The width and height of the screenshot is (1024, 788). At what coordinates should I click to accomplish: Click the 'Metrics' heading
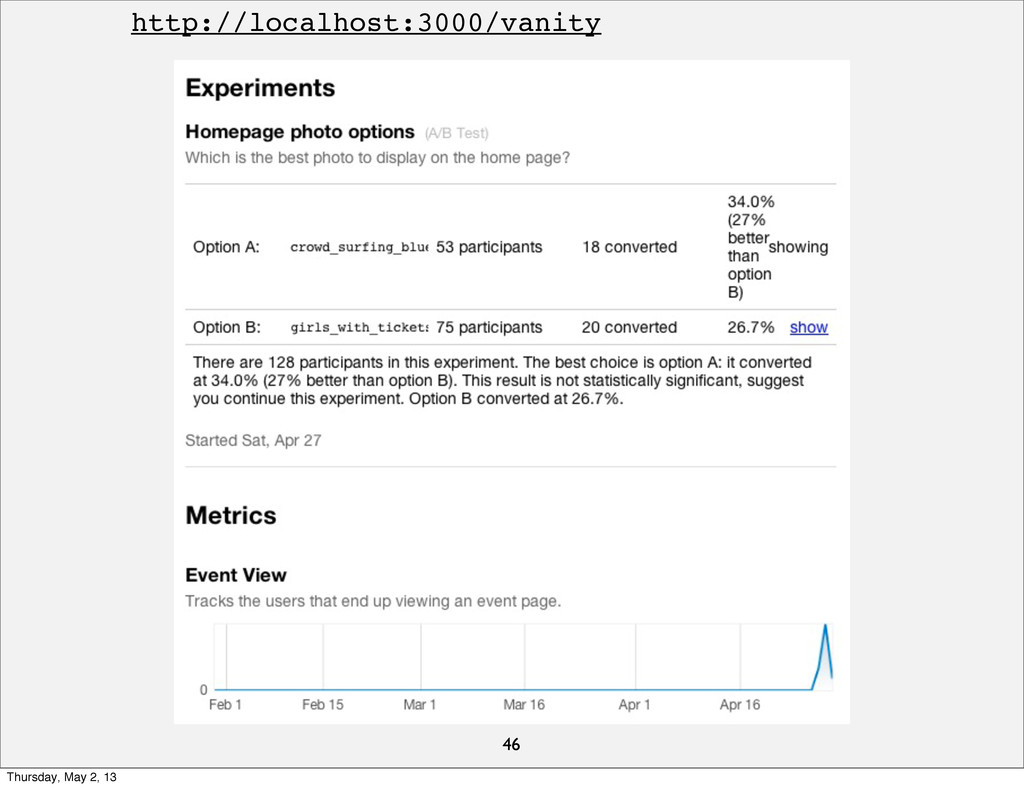pyautogui.click(x=231, y=516)
